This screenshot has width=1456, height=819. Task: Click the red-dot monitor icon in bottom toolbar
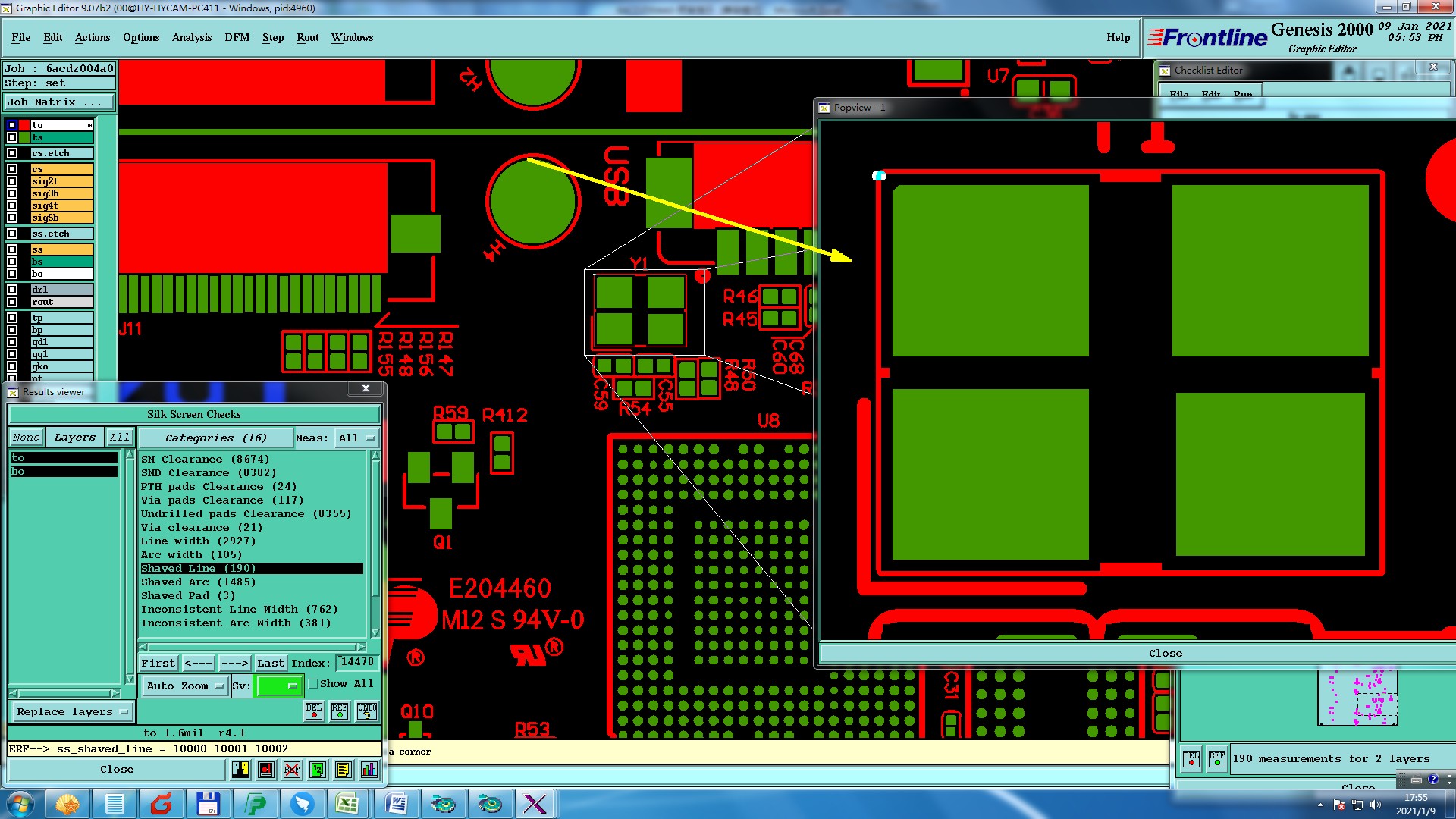(266, 770)
